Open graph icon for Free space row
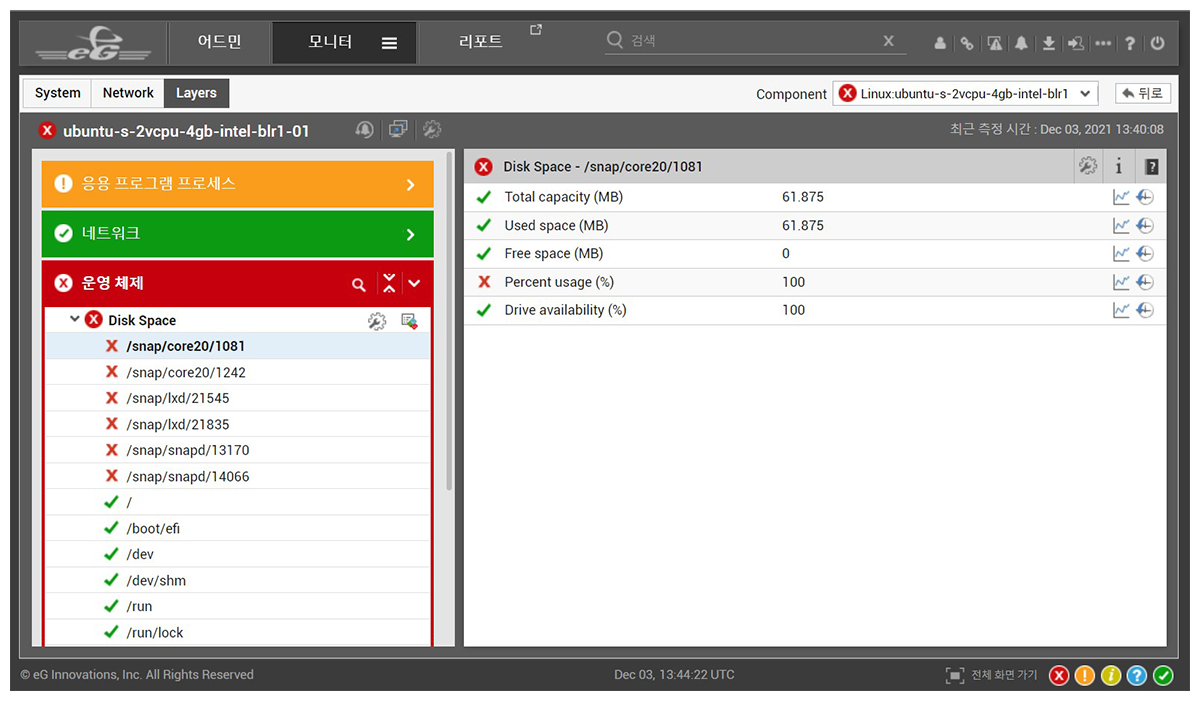This screenshot has width=1200, height=701. (x=1122, y=254)
